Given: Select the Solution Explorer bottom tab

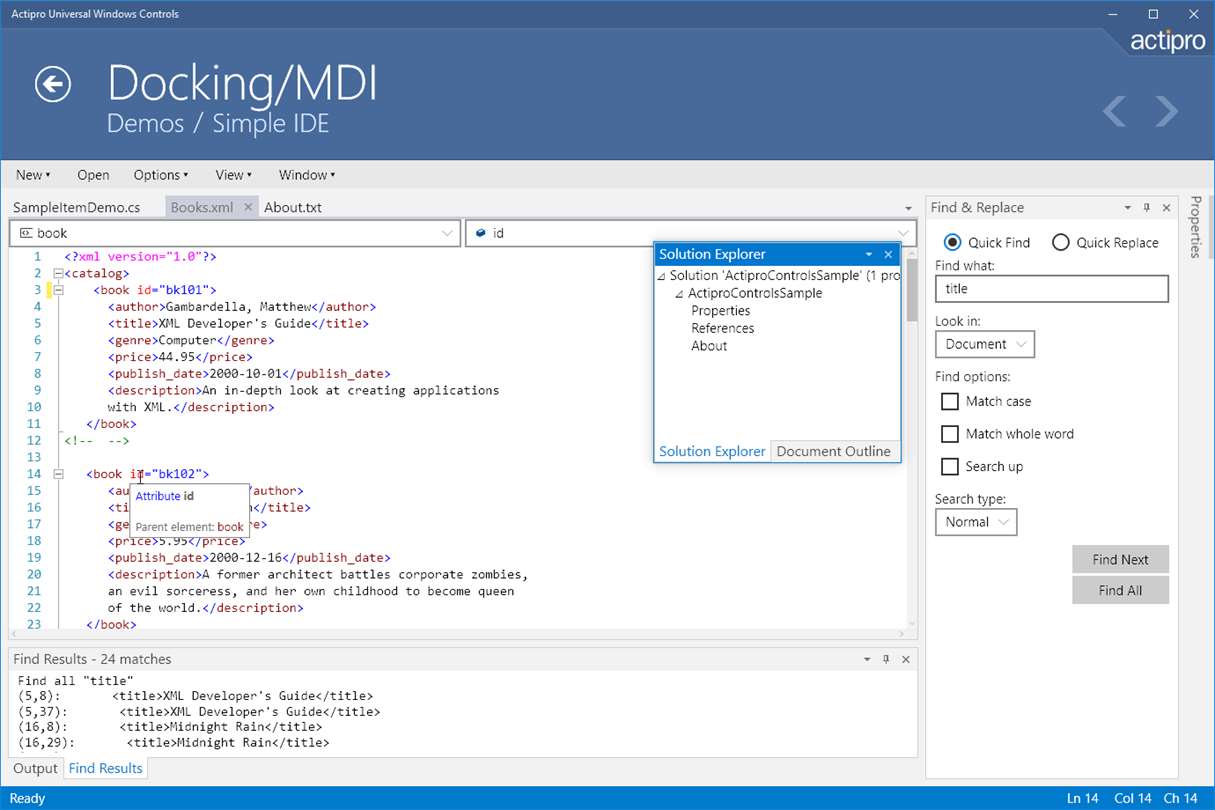Looking at the screenshot, I should (x=713, y=451).
